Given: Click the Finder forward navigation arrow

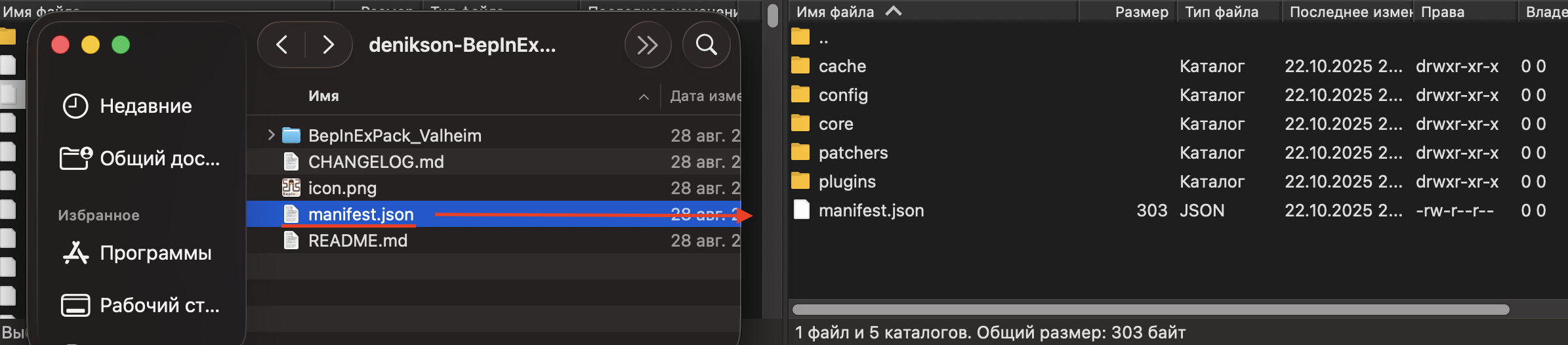Looking at the screenshot, I should pyautogui.click(x=328, y=45).
